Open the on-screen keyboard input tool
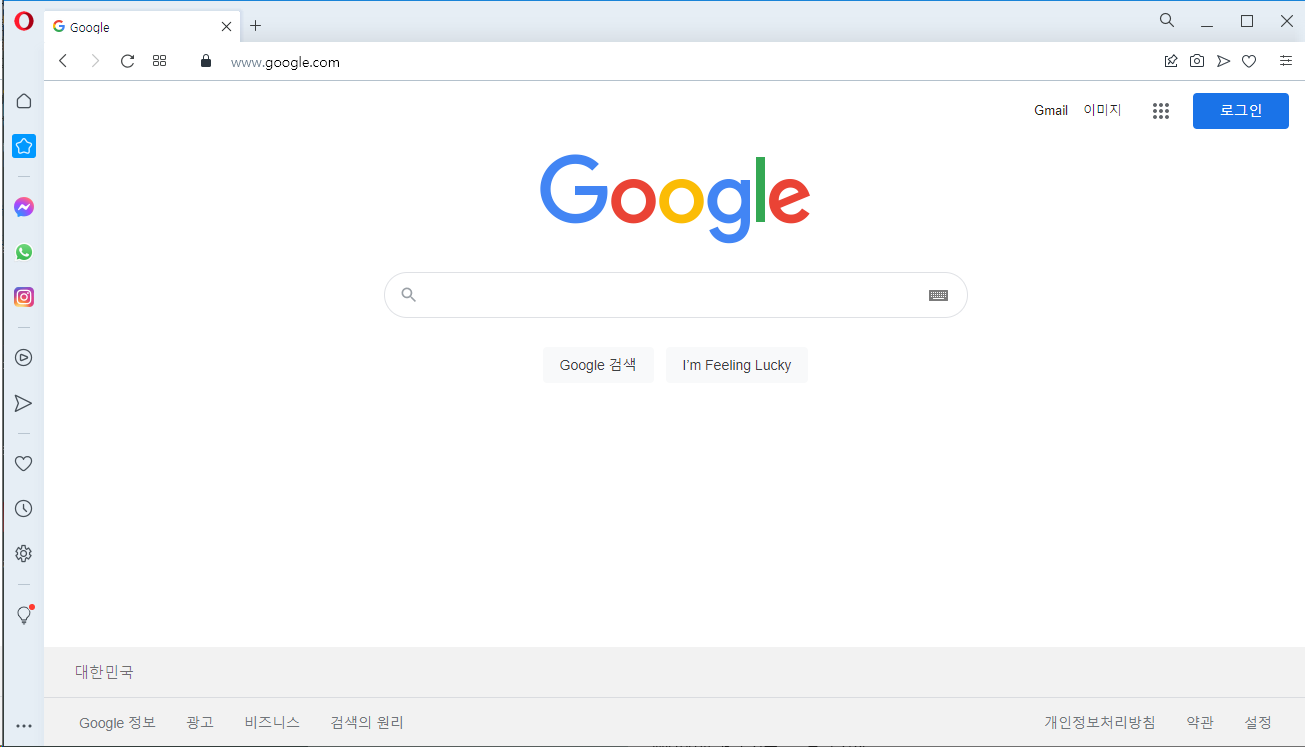 (x=938, y=295)
